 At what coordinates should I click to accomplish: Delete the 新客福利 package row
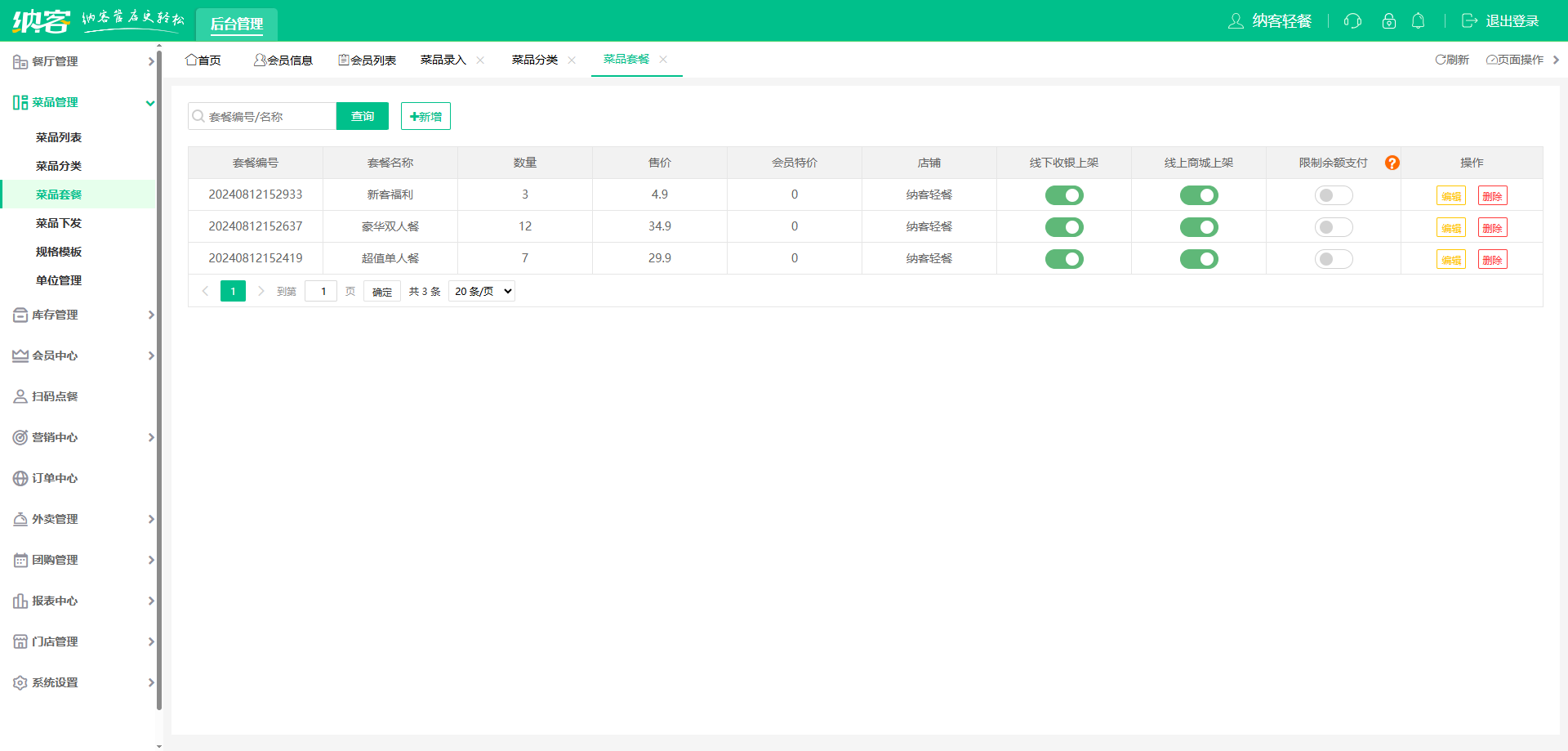(x=1492, y=195)
